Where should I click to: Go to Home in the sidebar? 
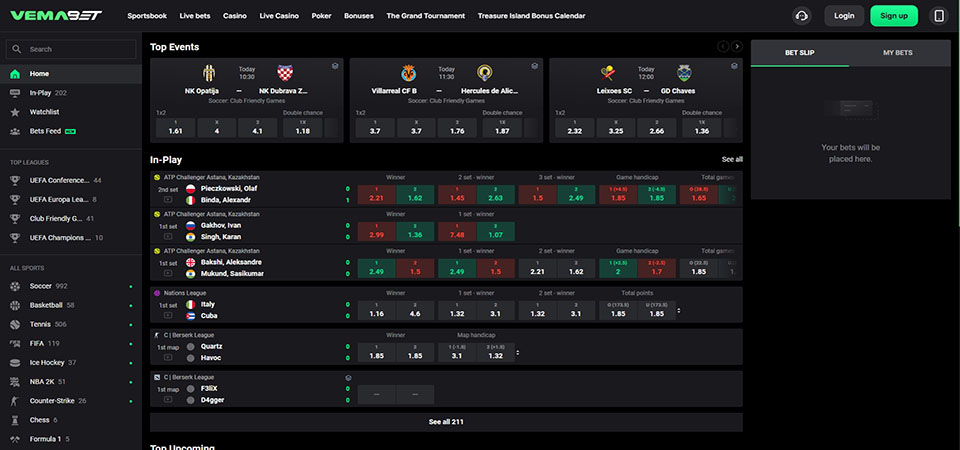coord(71,74)
